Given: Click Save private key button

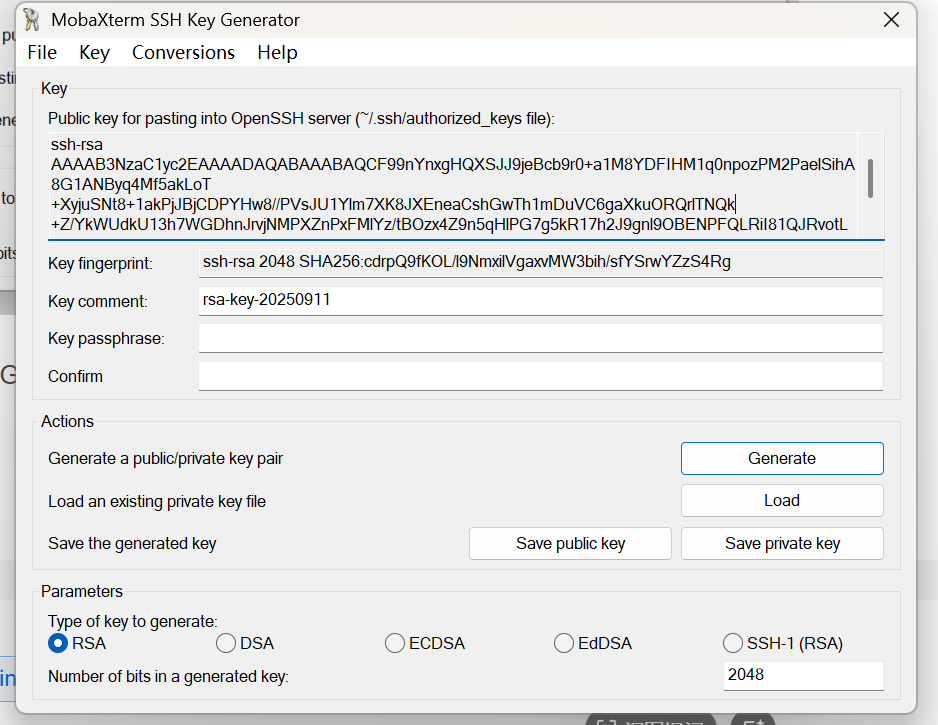Looking at the screenshot, I should [782, 543].
